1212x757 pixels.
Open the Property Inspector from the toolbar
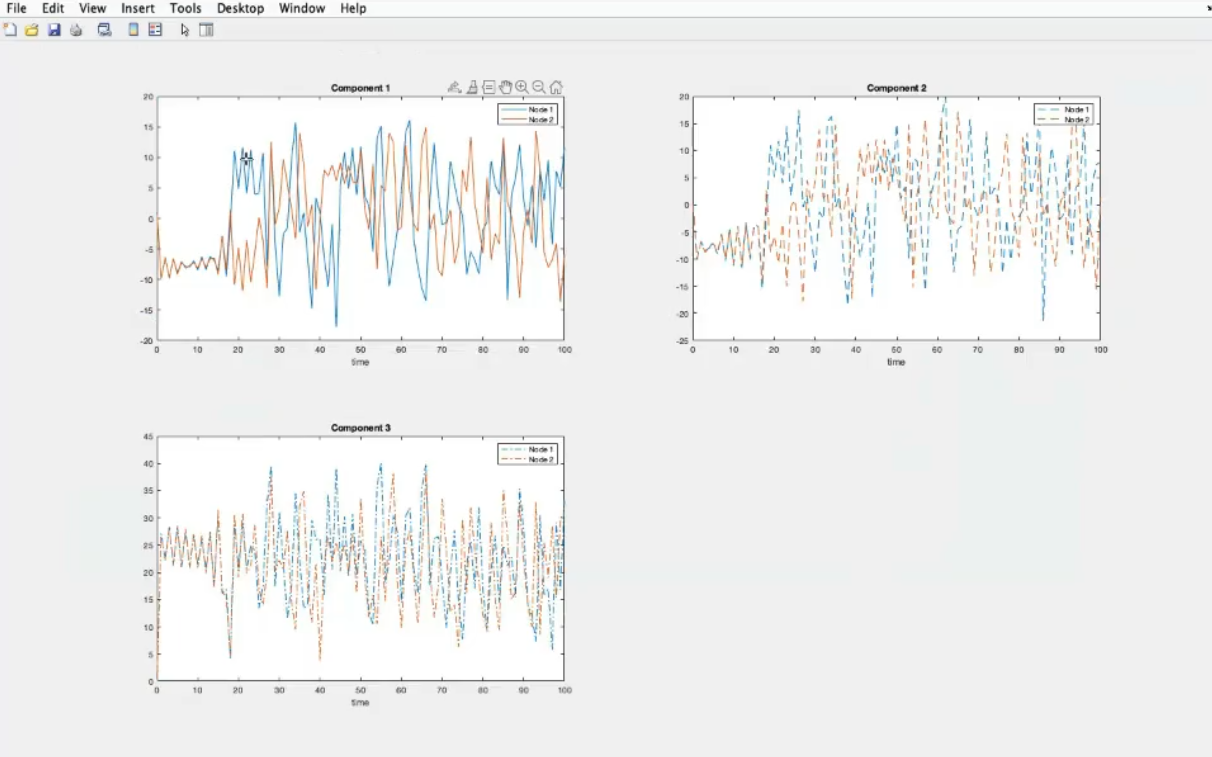click(x=206, y=30)
